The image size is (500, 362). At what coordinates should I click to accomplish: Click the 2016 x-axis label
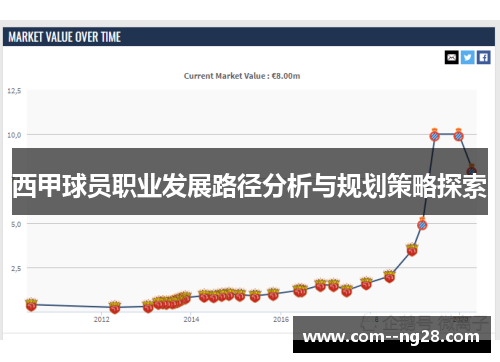[281, 319]
